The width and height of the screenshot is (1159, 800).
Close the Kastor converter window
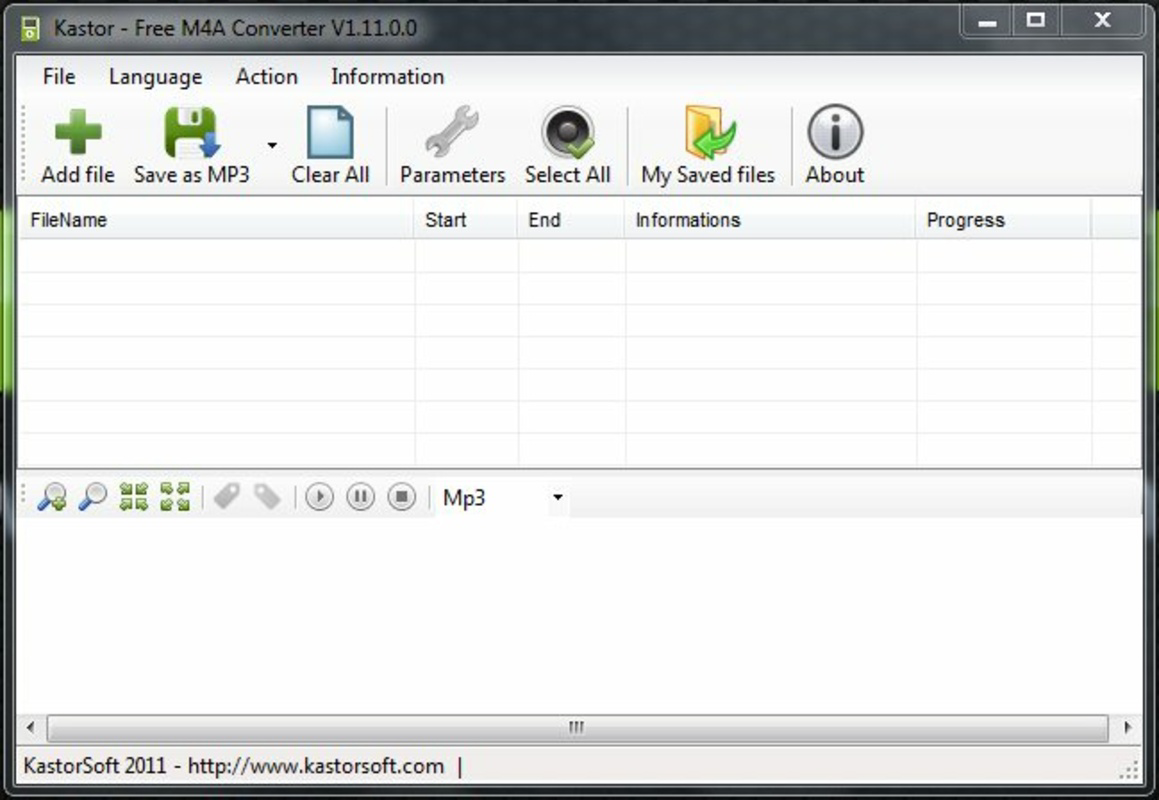click(1102, 21)
